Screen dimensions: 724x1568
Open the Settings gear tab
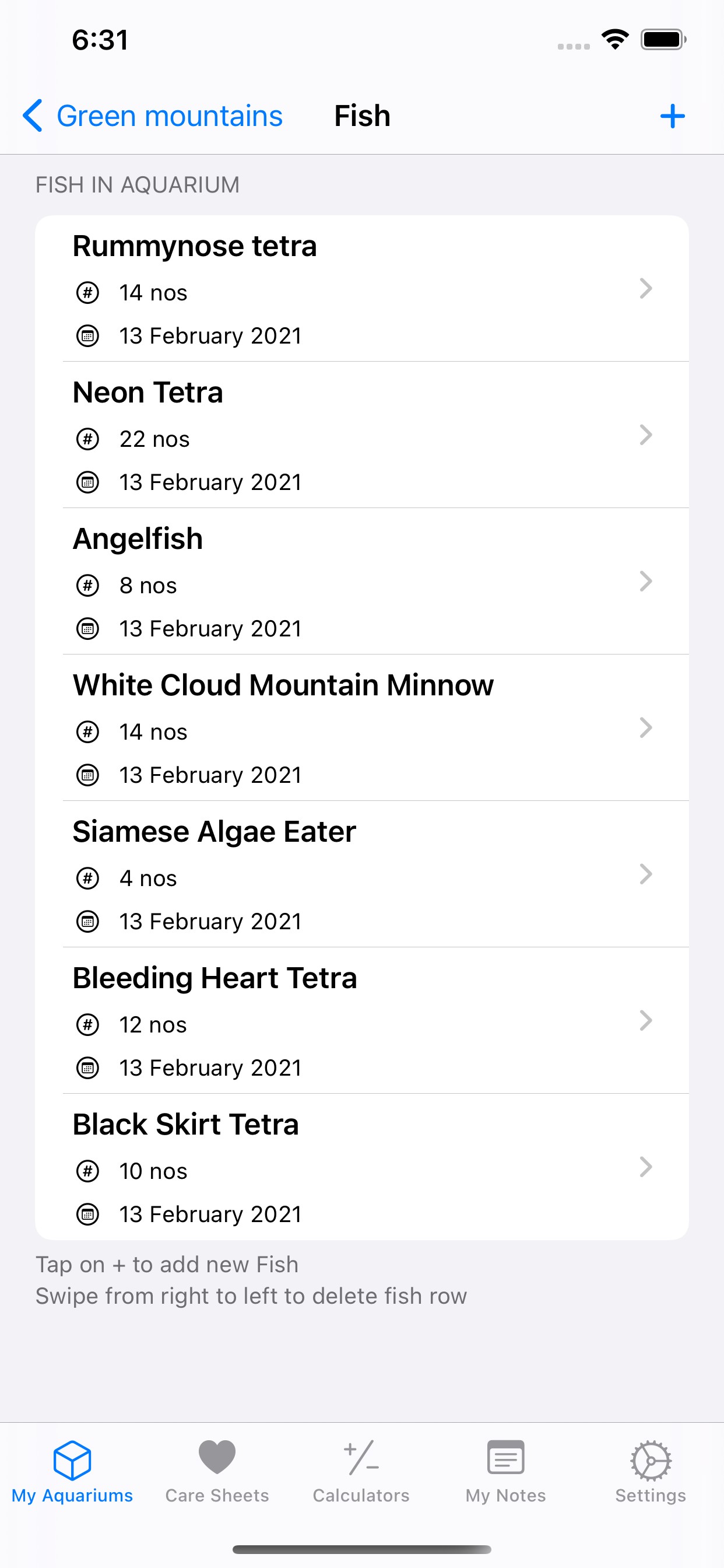click(651, 1471)
